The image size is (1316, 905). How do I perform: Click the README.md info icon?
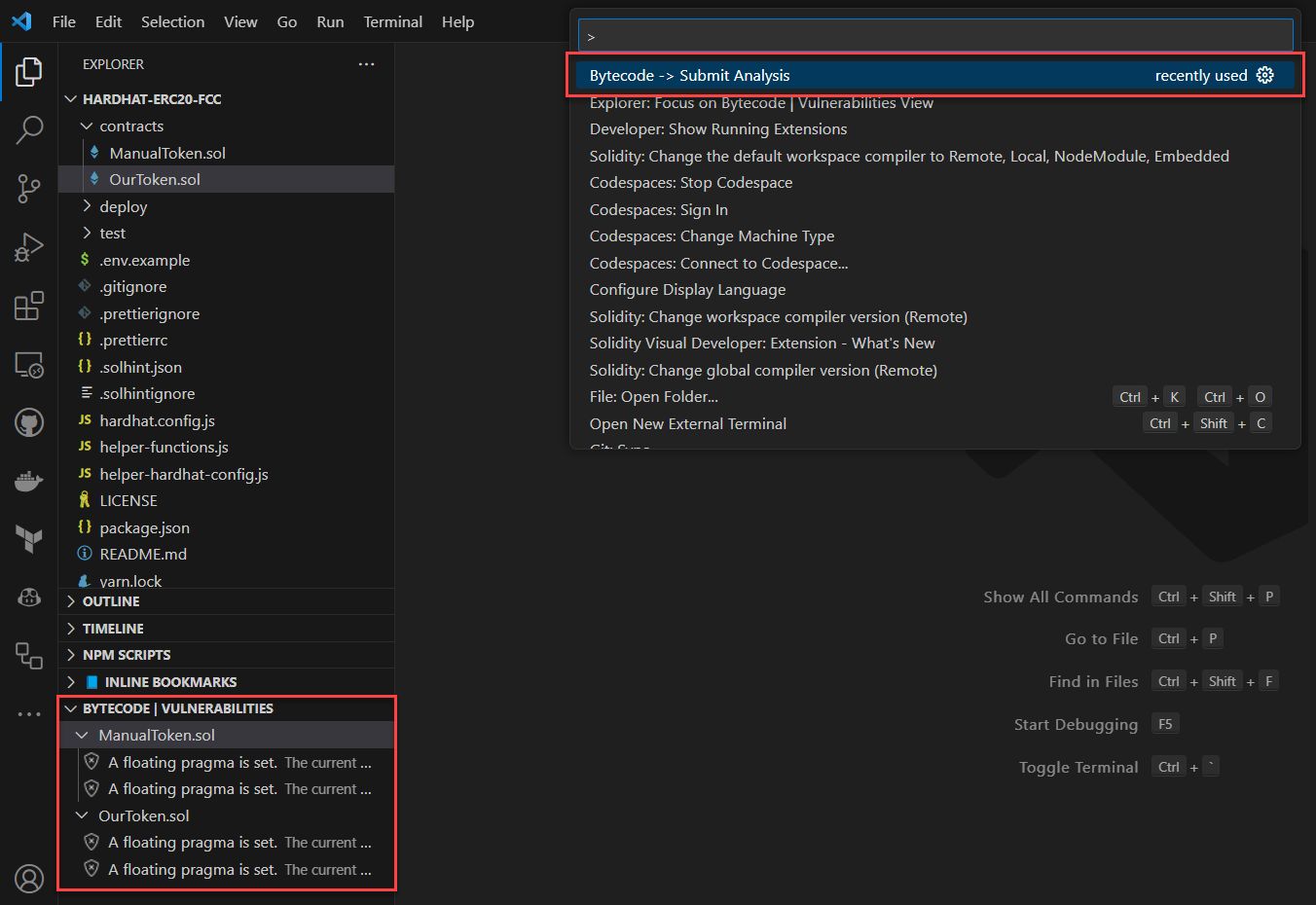click(x=85, y=554)
